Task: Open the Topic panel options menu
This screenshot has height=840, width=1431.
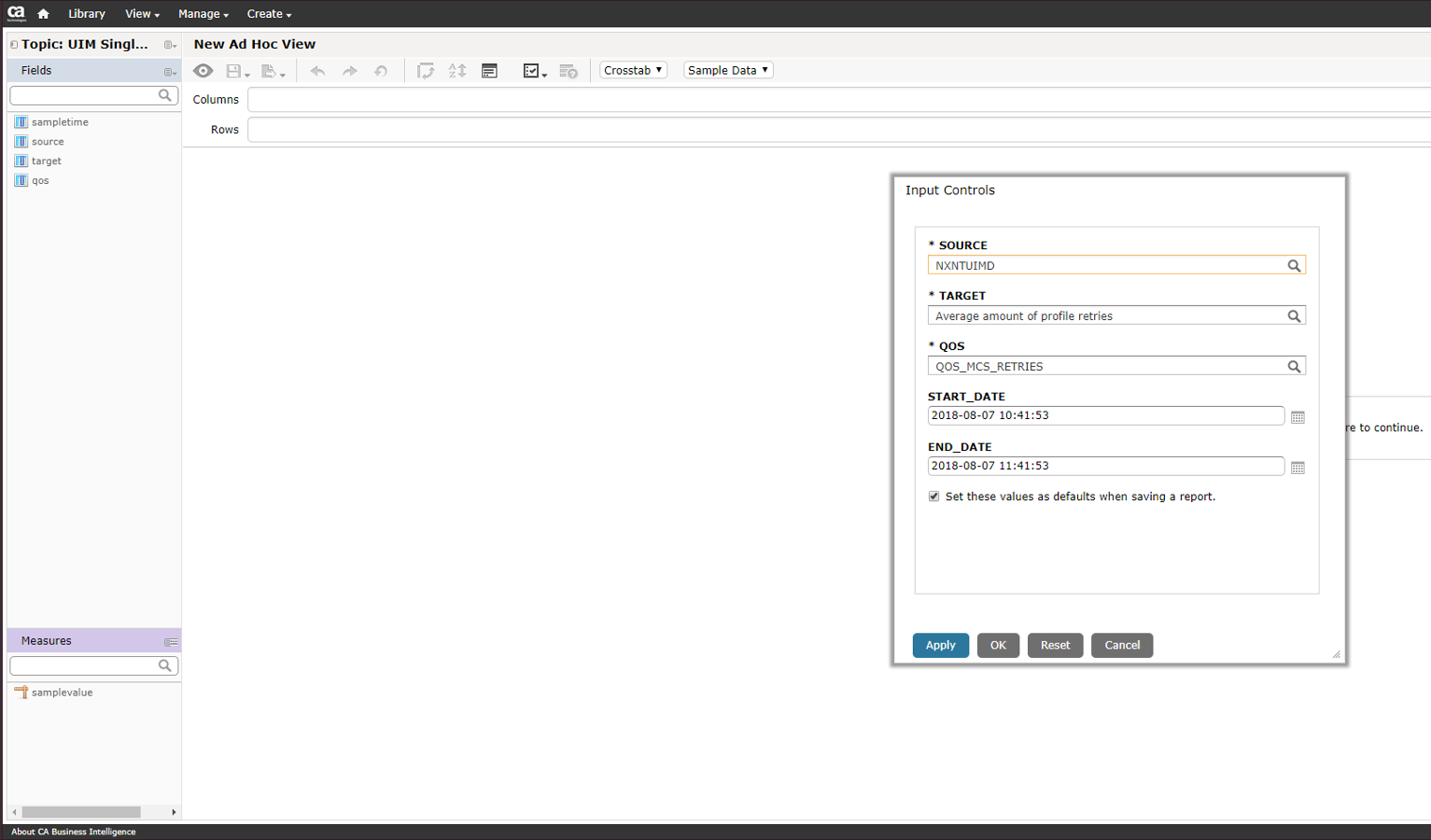Action: [x=170, y=45]
